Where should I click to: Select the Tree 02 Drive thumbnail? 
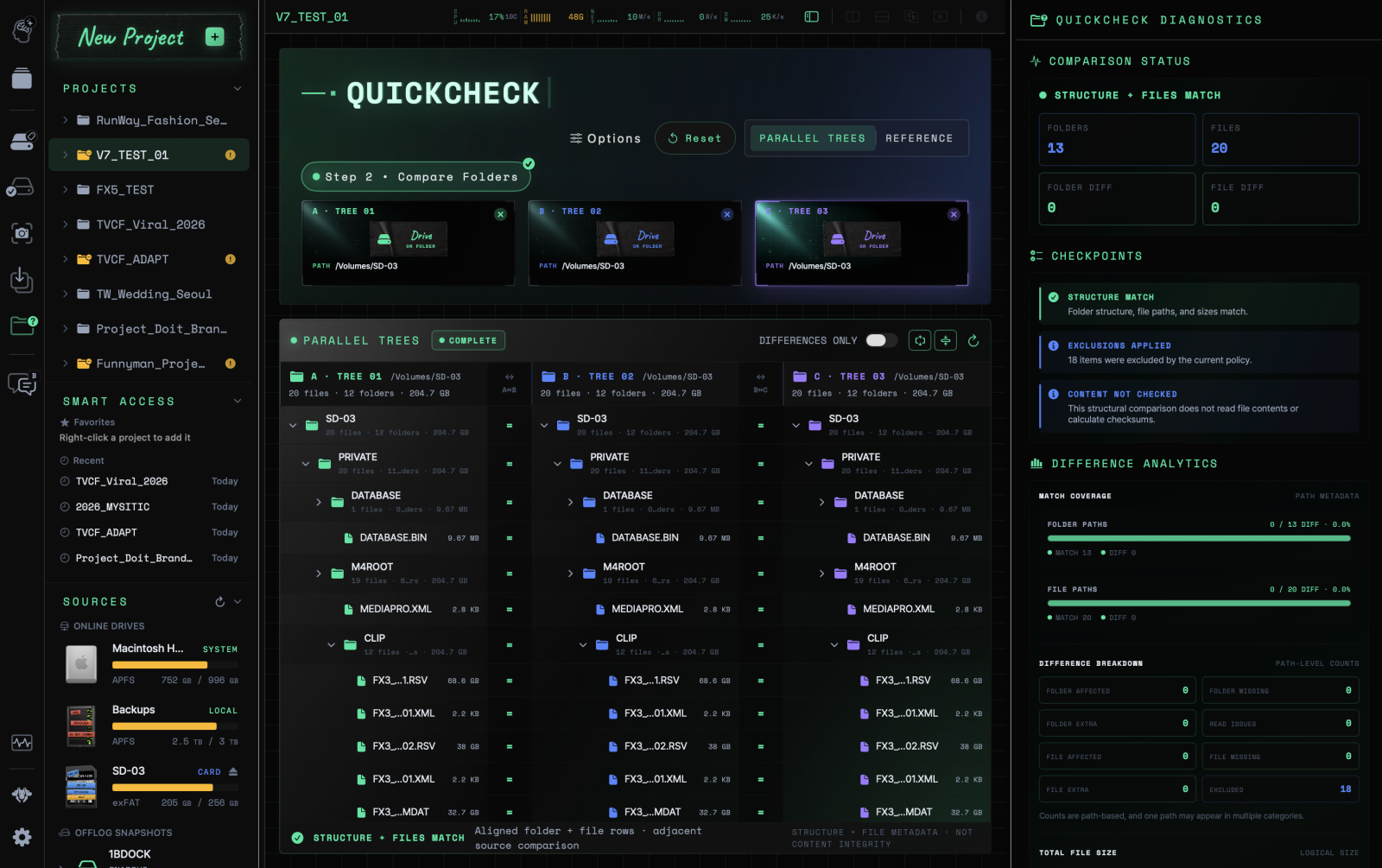coord(635,238)
